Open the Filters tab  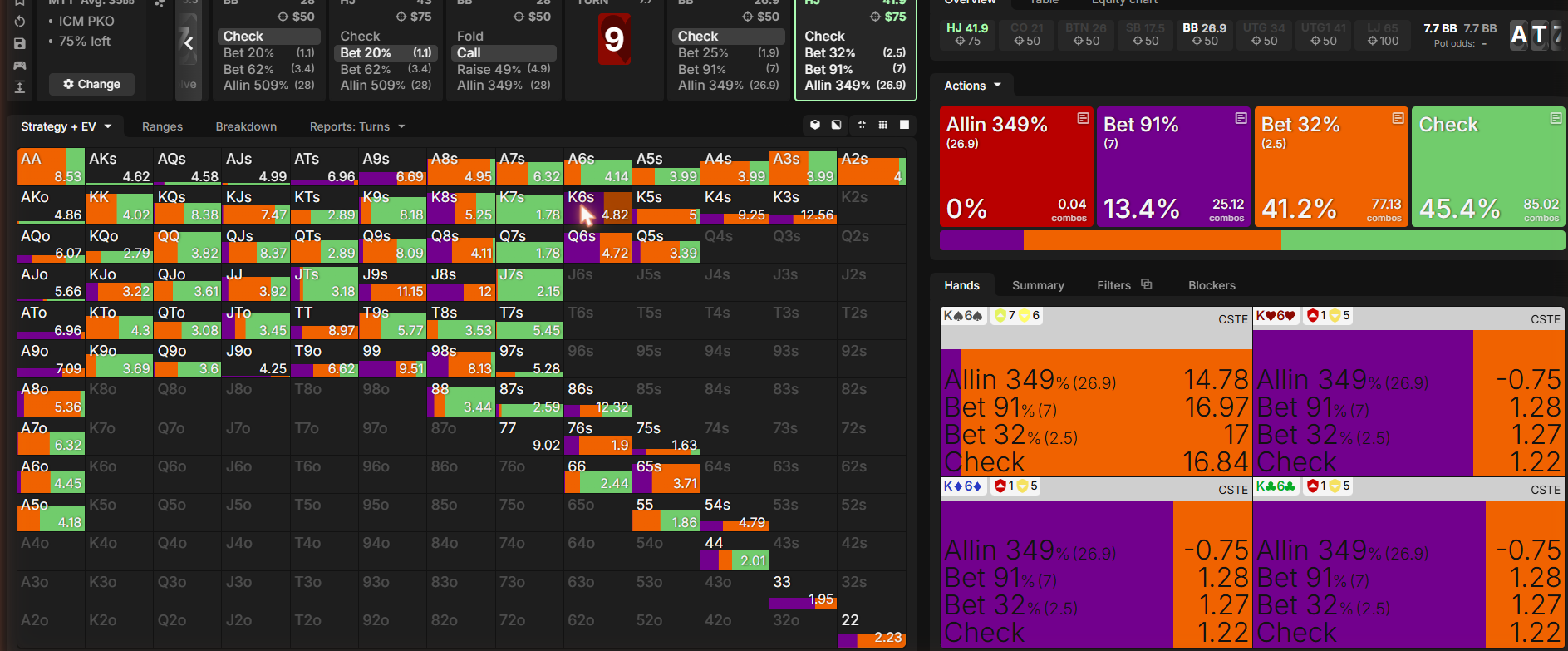click(x=1113, y=285)
